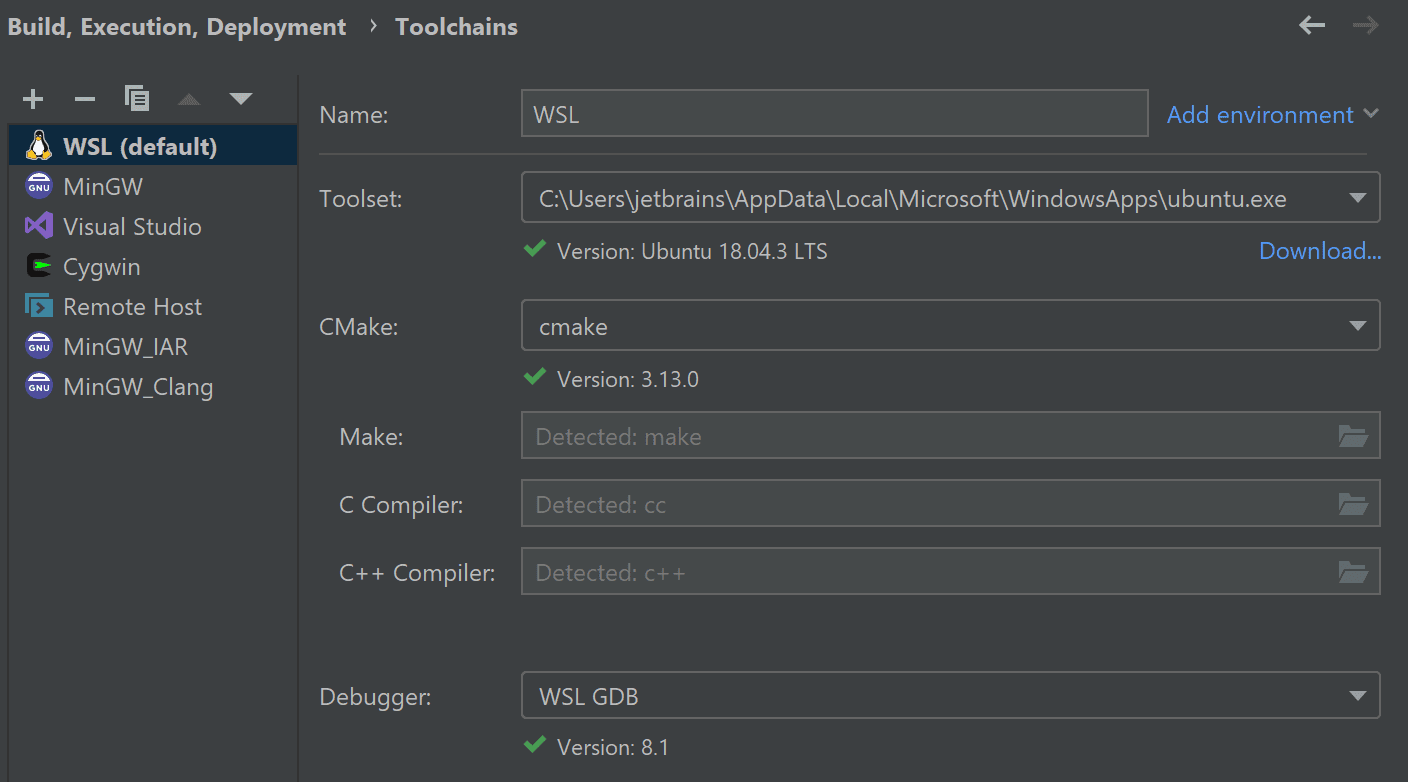This screenshot has height=782, width=1408.
Task: Edit the Name field containing WSL
Action: pos(834,114)
